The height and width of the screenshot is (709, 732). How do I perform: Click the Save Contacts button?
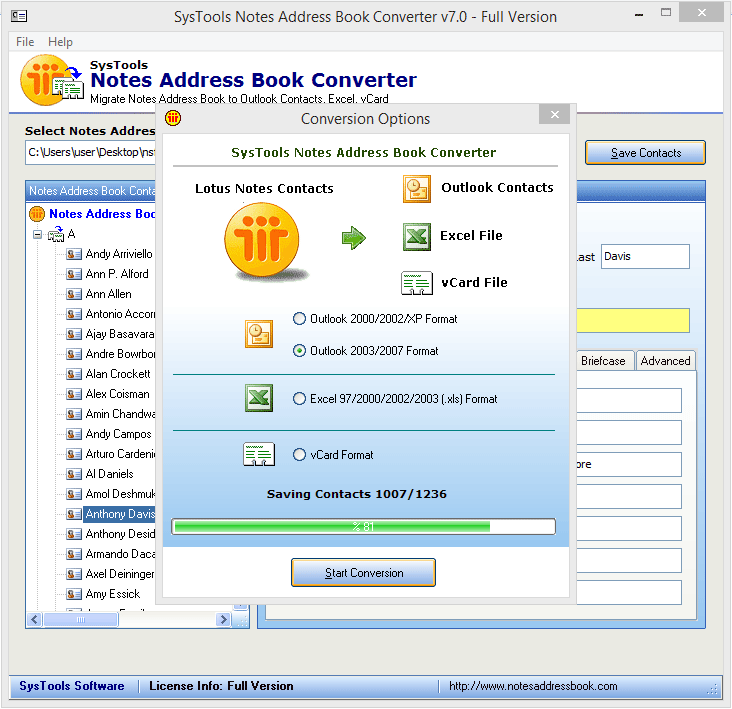click(x=645, y=153)
